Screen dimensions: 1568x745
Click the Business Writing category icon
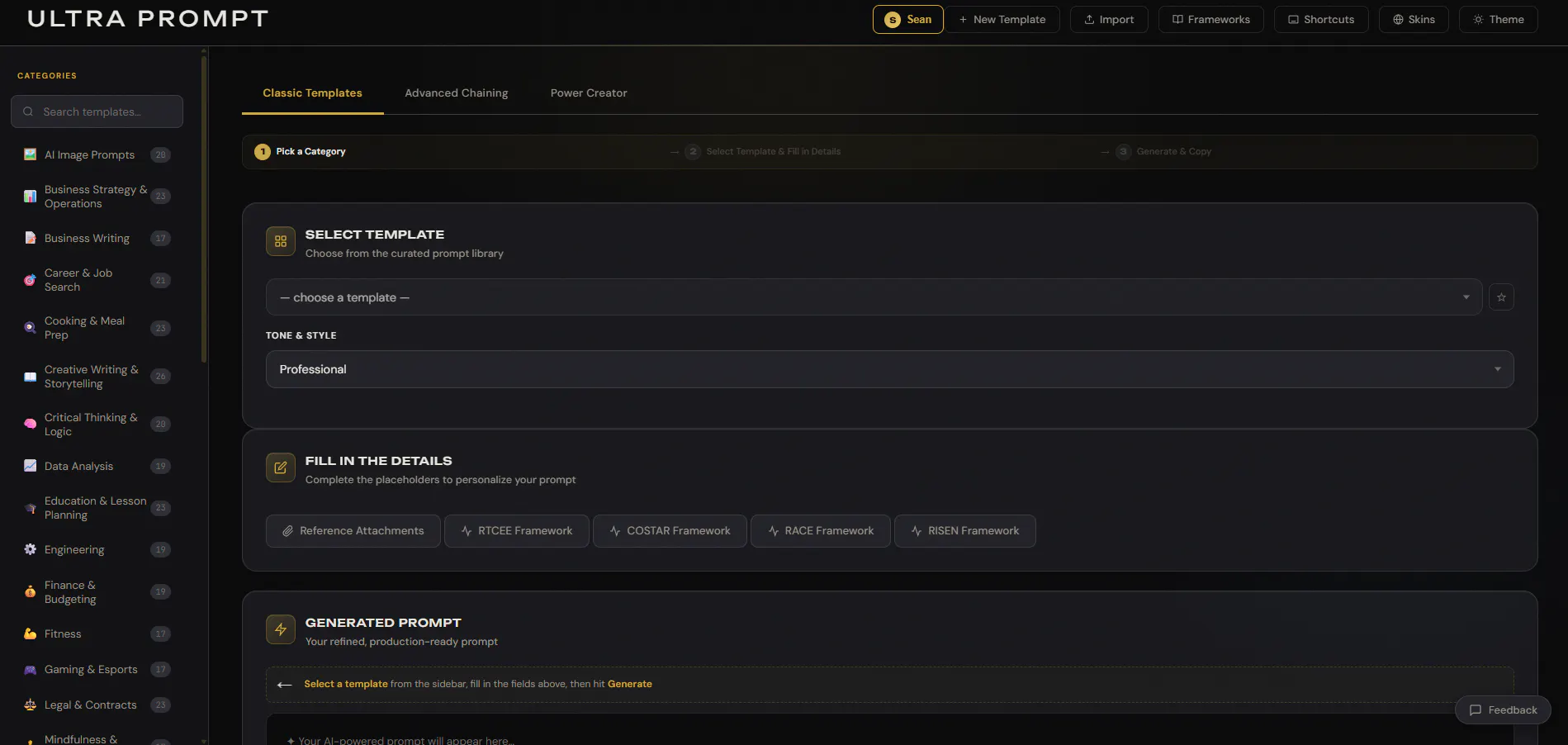(x=30, y=238)
